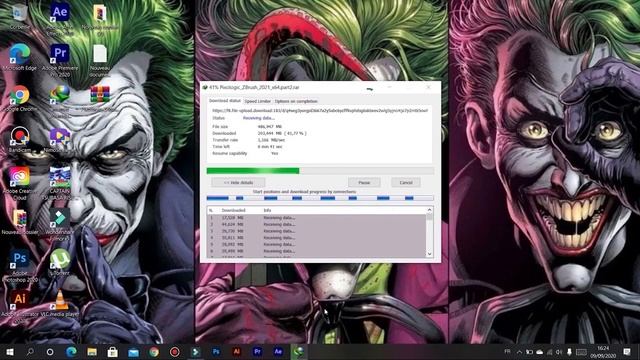Open Filmora from the taskbar
This screenshot has height=360, width=640.
196,351
